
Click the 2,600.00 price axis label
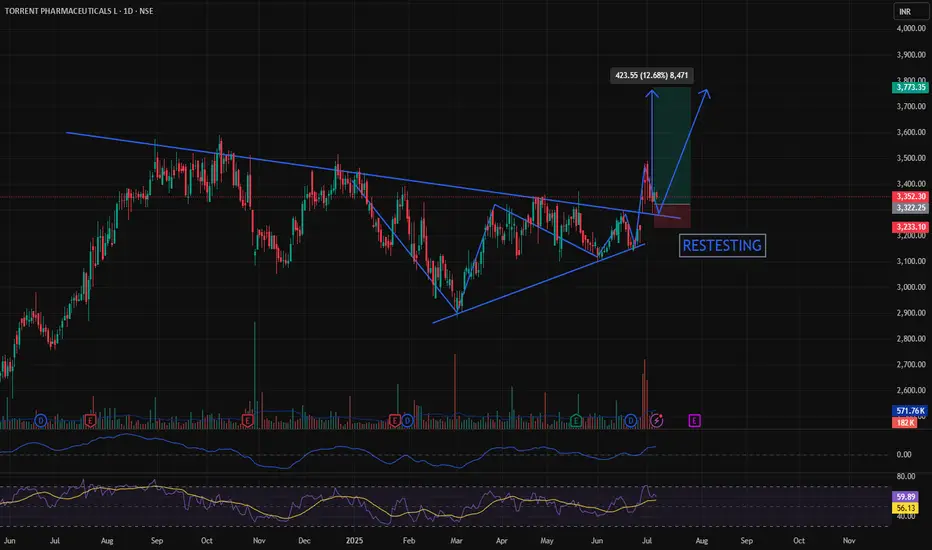coord(911,391)
